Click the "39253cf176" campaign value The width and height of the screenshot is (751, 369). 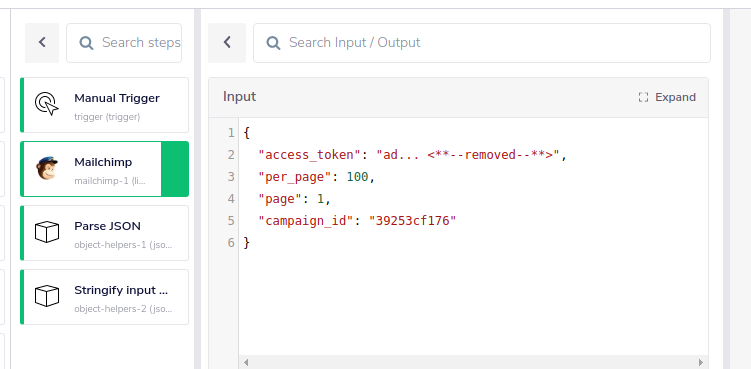[412, 221]
